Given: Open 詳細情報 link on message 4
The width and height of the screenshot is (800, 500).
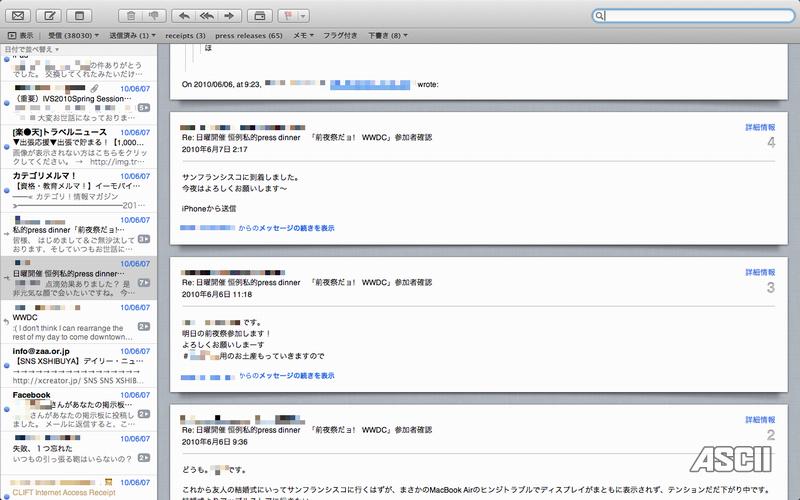Looking at the screenshot, I should (760, 127).
